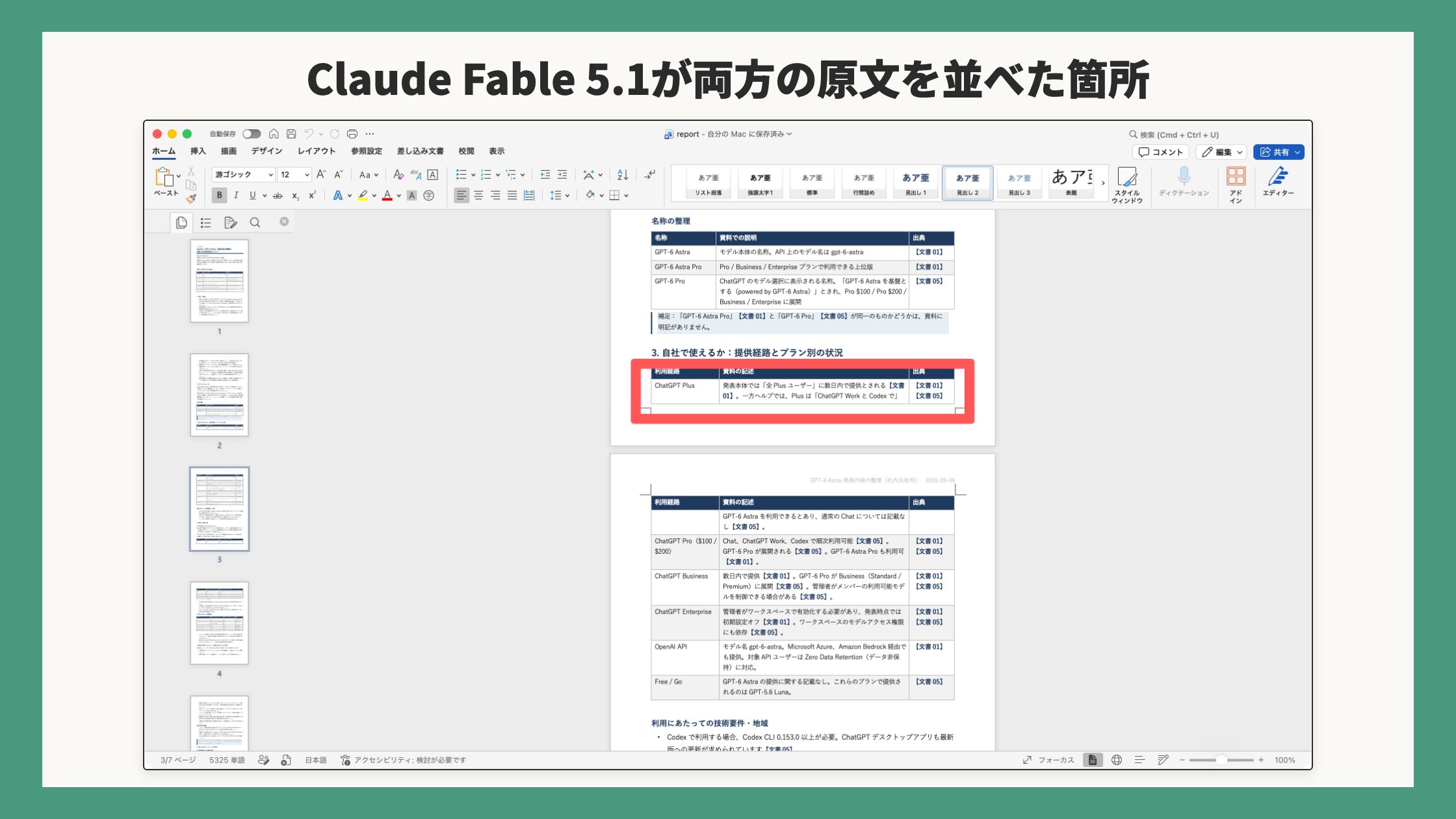Image resolution: width=1456 pixels, height=819 pixels.
Task: Click the Increase Indent icon
Action: tap(562, 175)
